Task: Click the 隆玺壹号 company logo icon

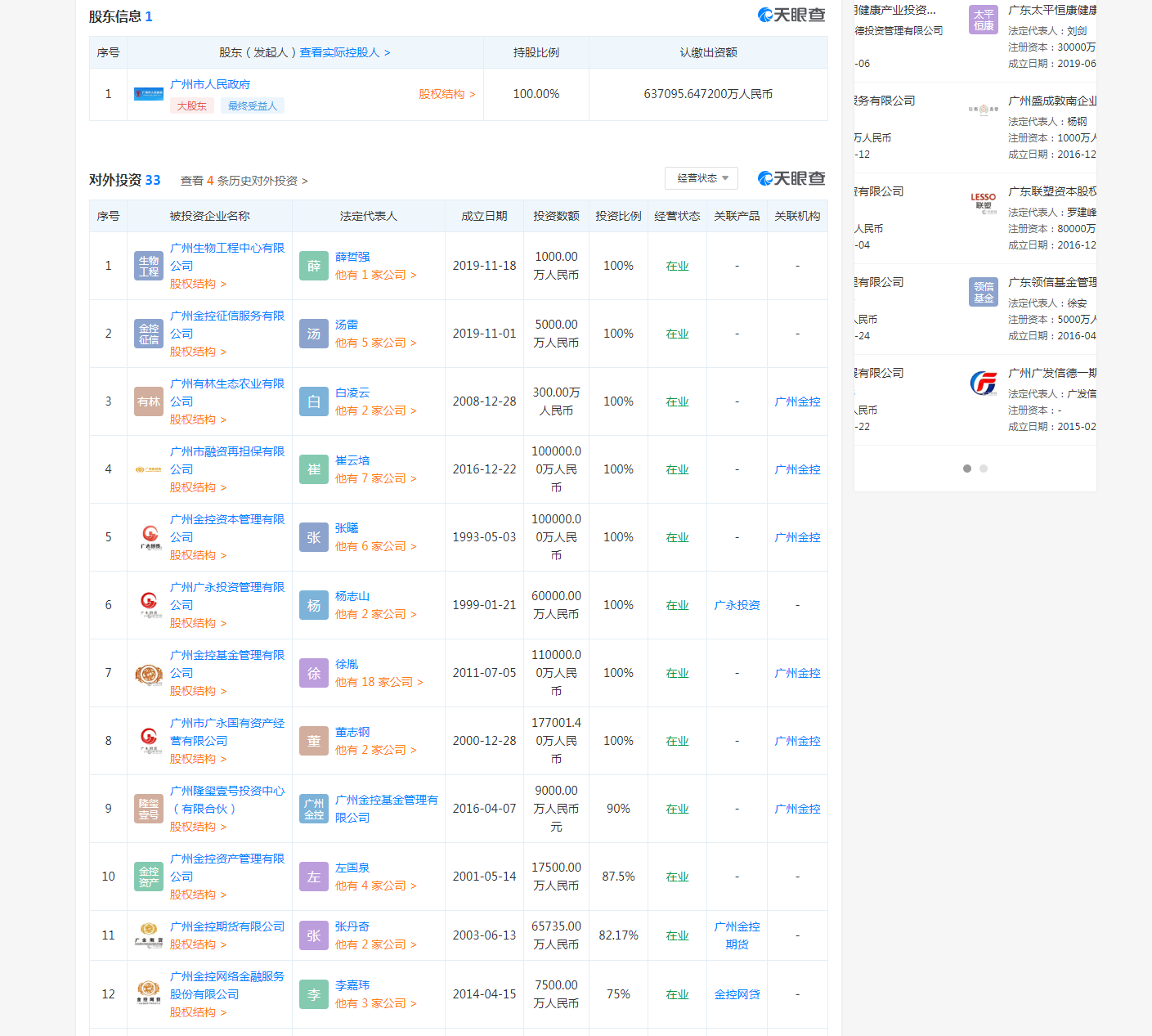Action: point(149,809)
